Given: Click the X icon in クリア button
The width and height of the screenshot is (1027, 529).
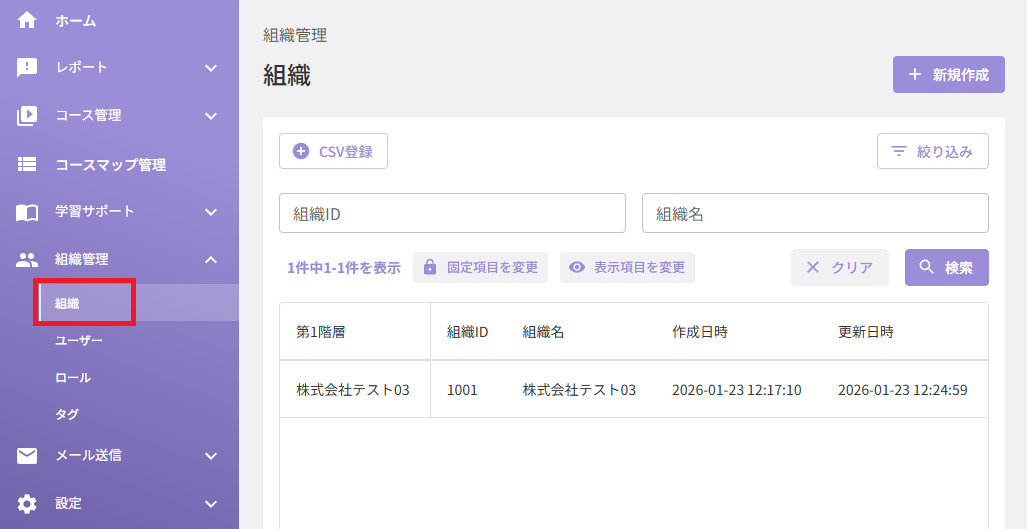Looking at the screenshot, I should point(813,267).
